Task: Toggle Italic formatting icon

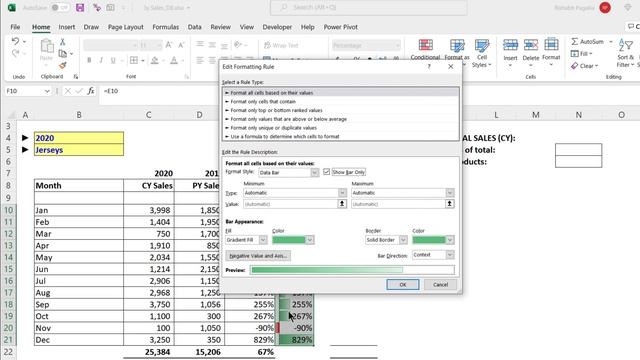Action: click(x=101, y=60)
